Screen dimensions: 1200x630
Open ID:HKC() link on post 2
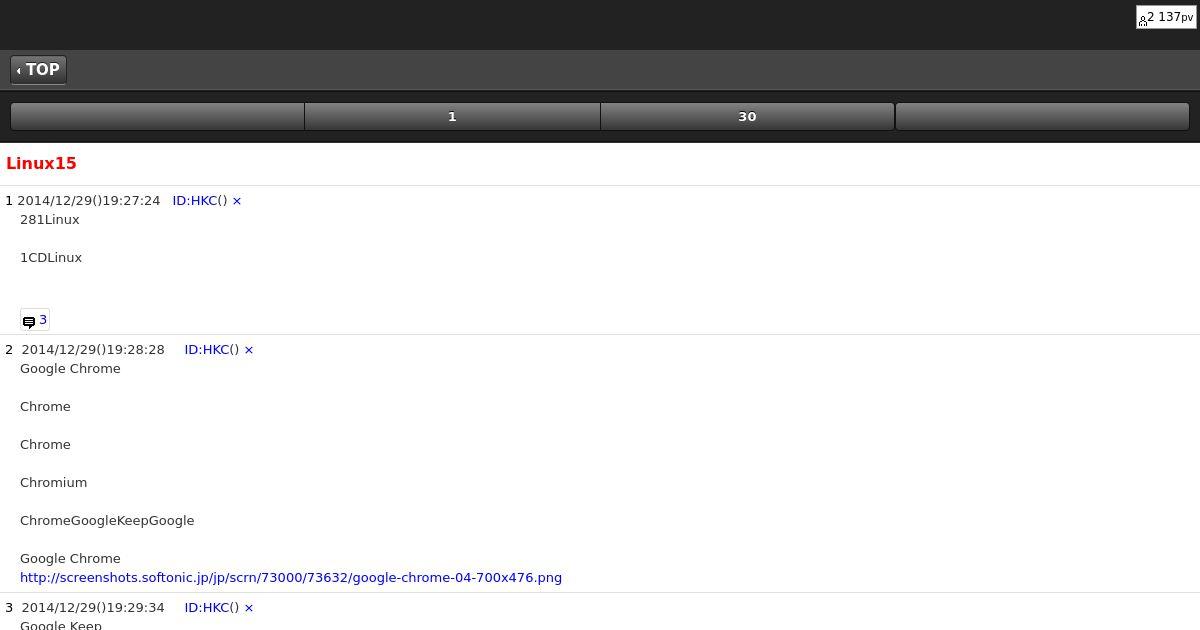(212, 350)
